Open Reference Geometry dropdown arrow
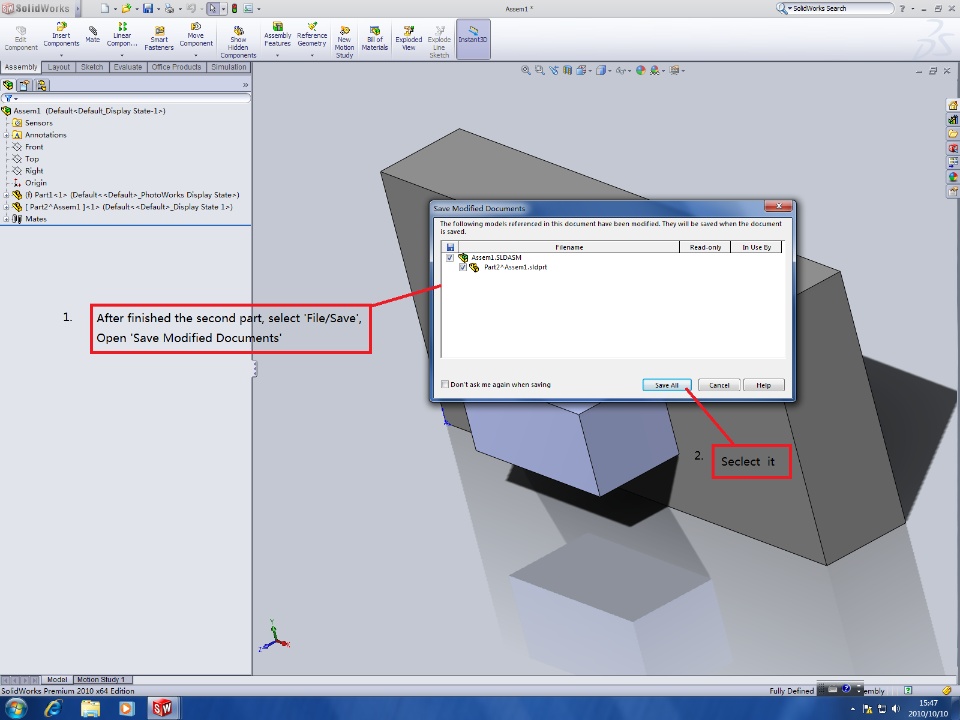The width and height of the screenshot is (960, 720). pyautogui.click(x=312, y=55)
